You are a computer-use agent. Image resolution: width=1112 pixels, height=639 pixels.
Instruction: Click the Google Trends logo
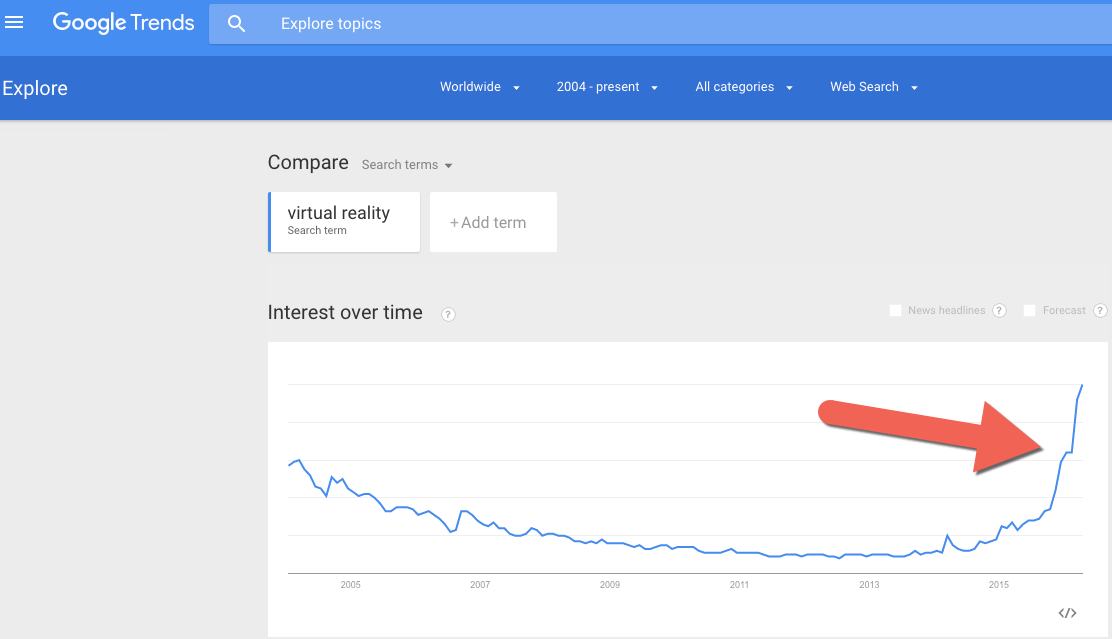[x=123, y=23]
